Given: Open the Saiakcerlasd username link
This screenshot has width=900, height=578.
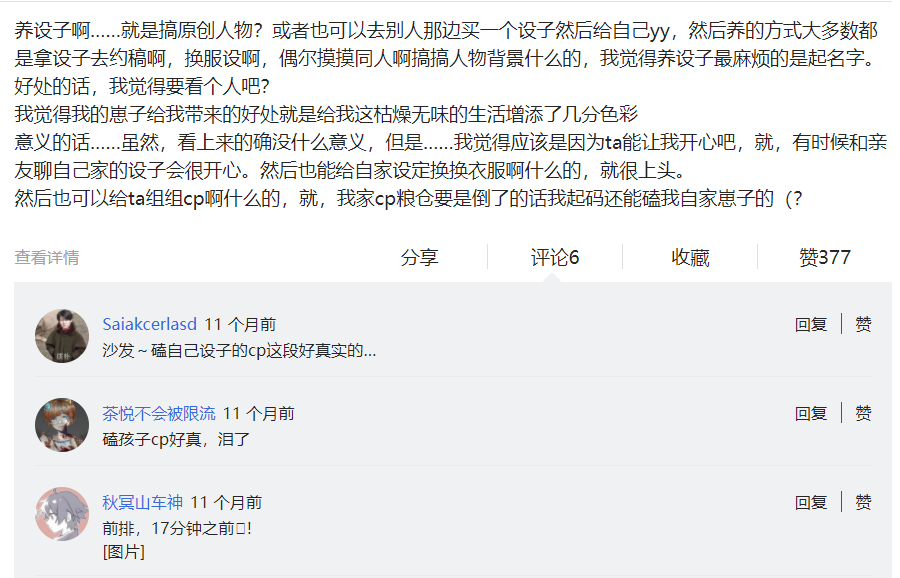Looking at the screenshot, I should coord(150,324).
